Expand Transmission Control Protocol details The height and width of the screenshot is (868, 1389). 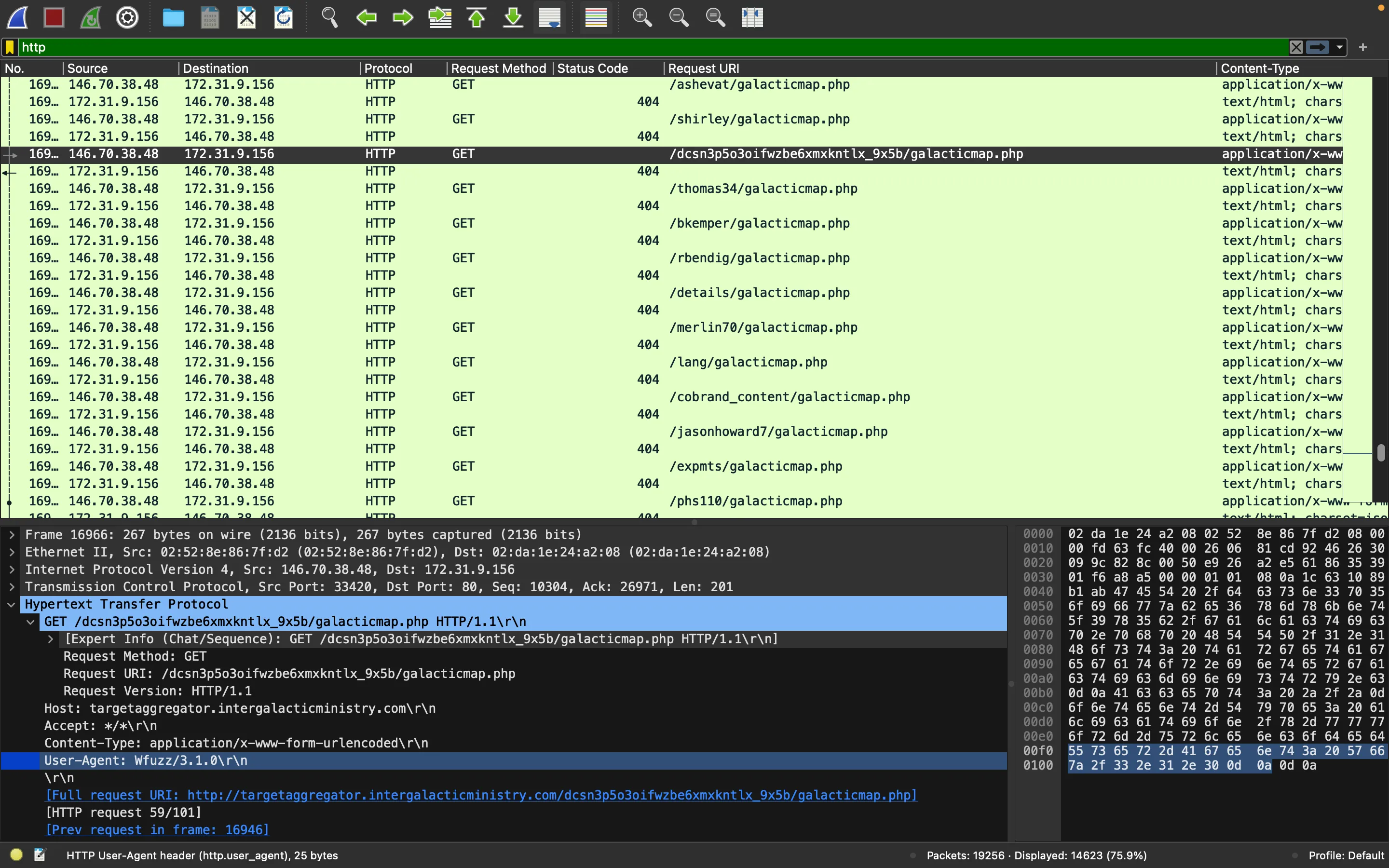tap(12, 587)
